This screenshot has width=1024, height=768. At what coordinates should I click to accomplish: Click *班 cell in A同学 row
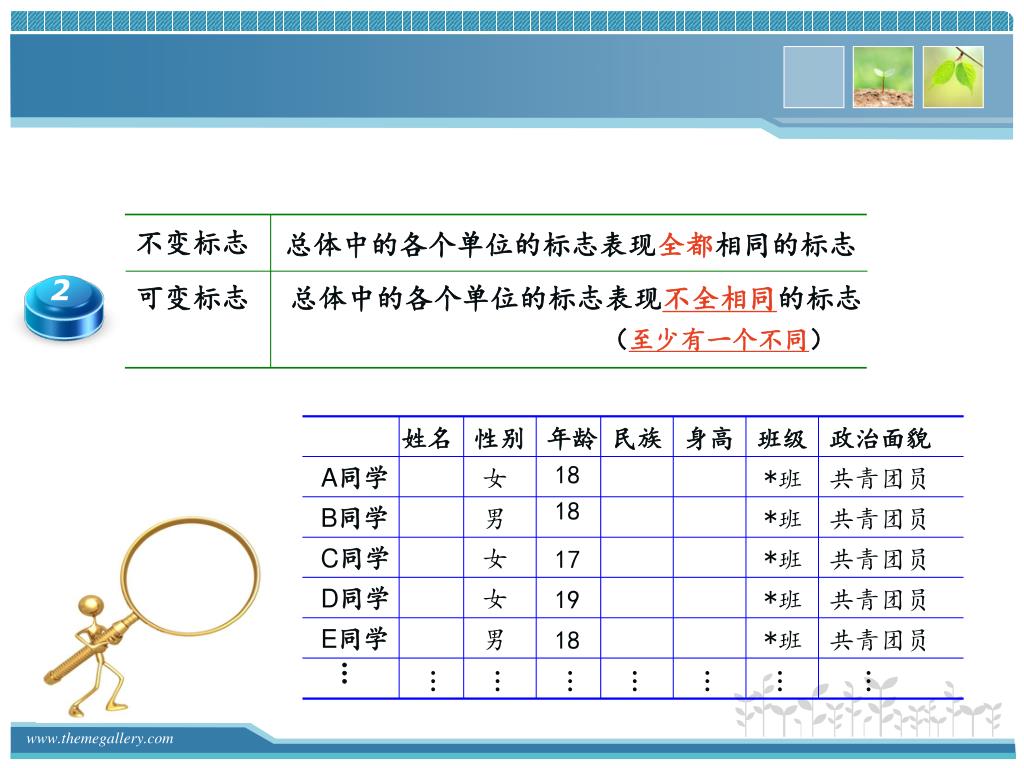tap(782, 479)
